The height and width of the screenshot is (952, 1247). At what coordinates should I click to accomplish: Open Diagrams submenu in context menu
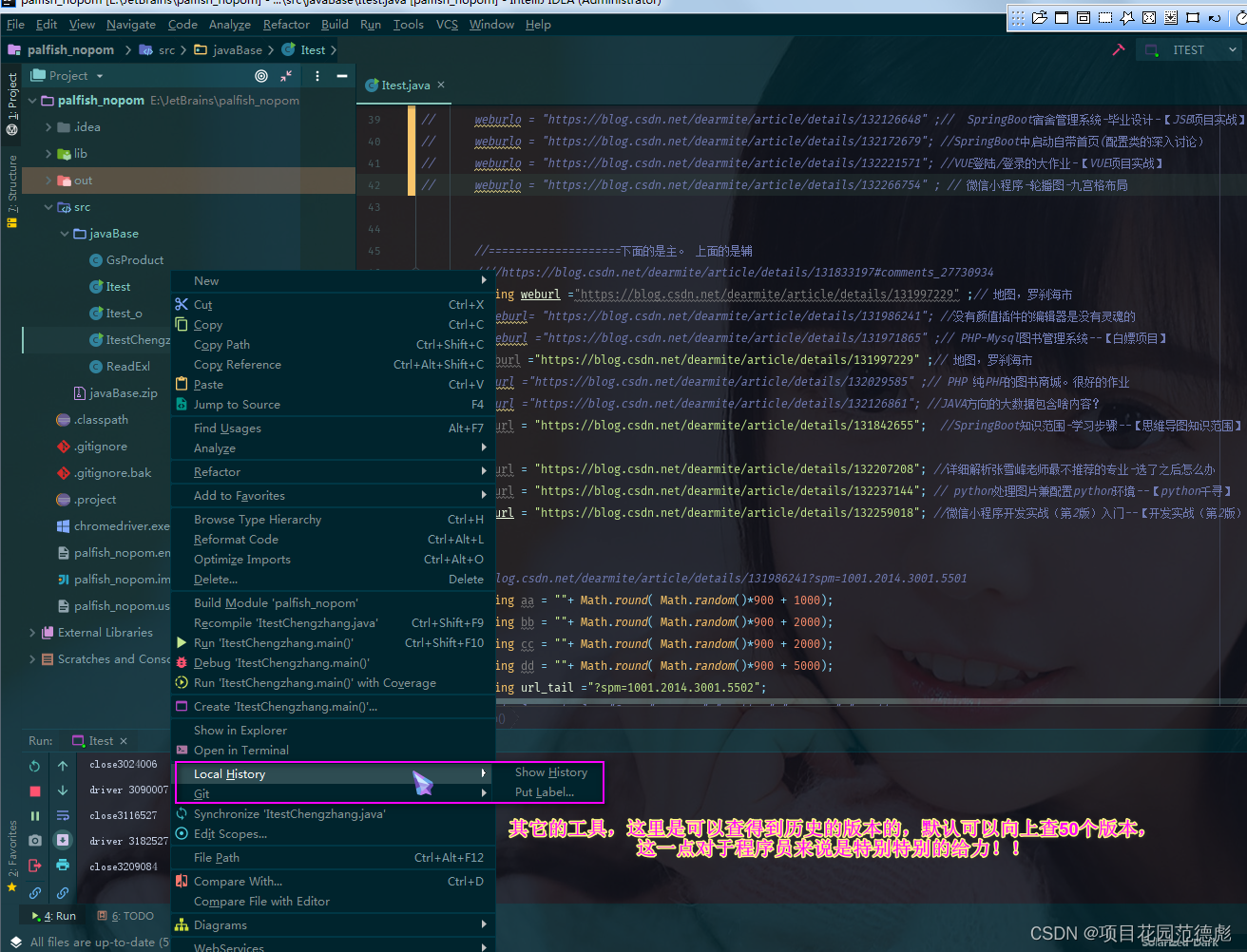pyautogui.click(x=332, y=925)
